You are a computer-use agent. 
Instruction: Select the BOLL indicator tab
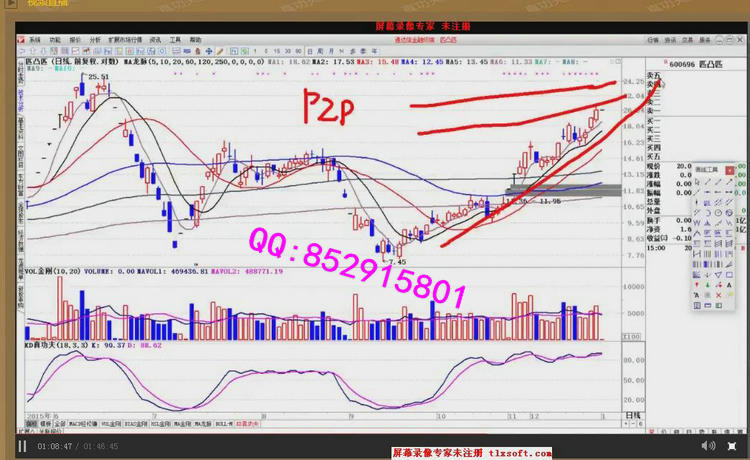coord(216,424)
